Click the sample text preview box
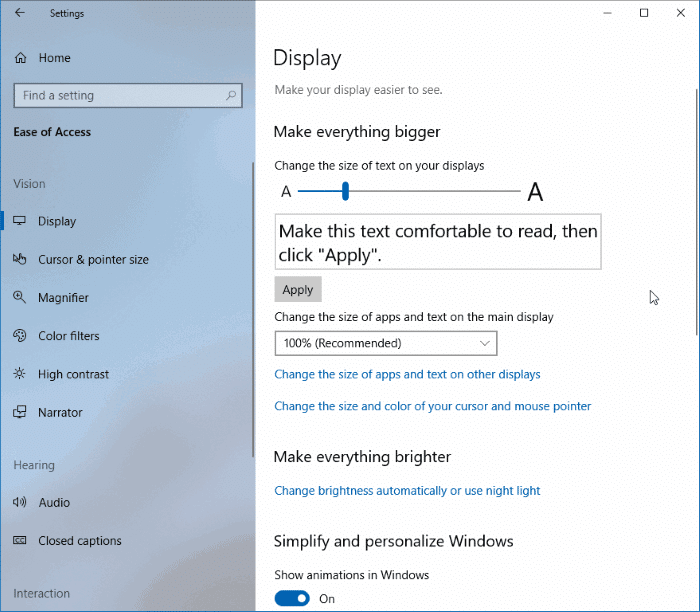Viewport: 700px width, 612px height. tap(438, 241)
